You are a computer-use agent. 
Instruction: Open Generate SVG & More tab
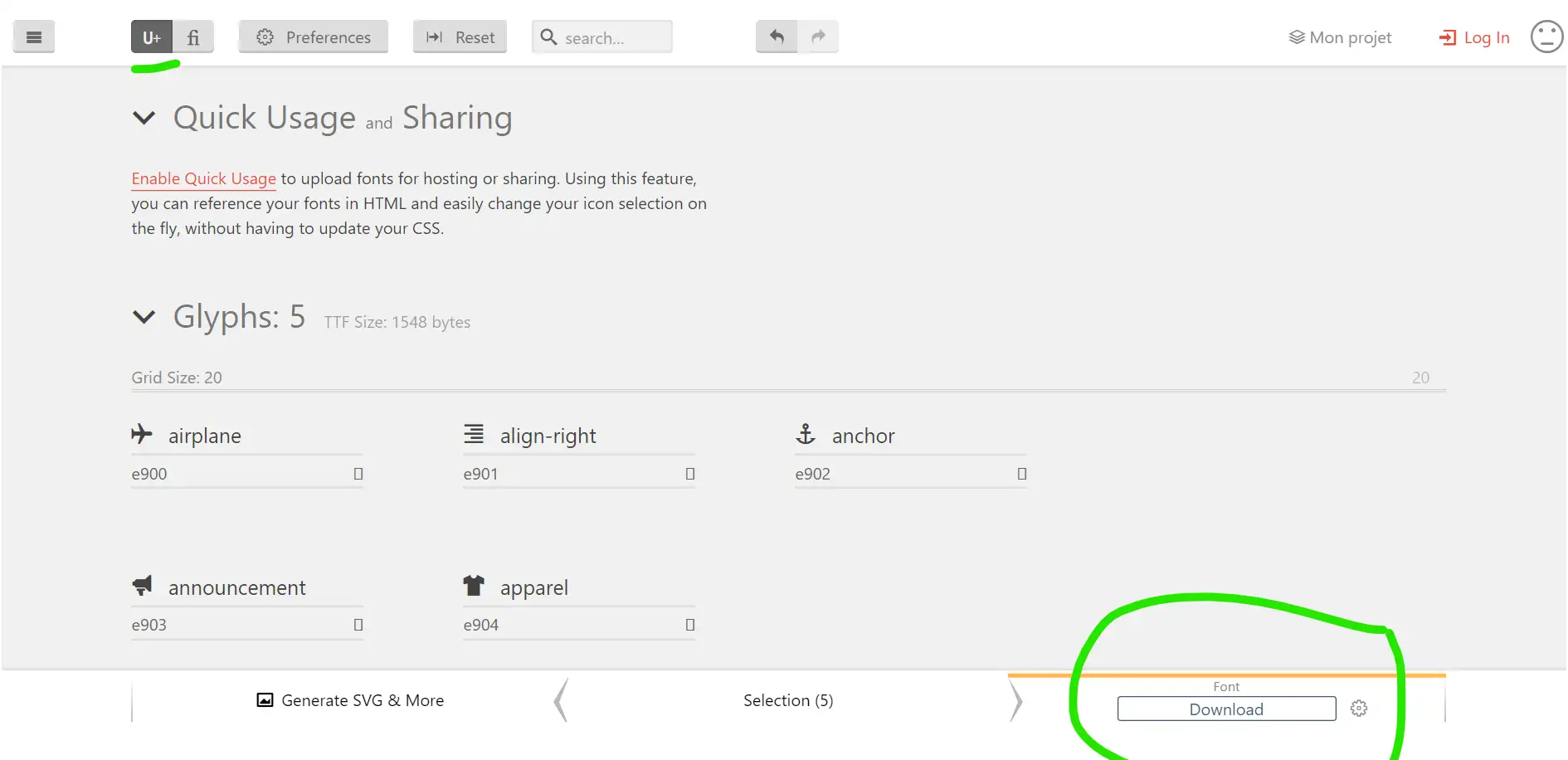pos(350,700)
